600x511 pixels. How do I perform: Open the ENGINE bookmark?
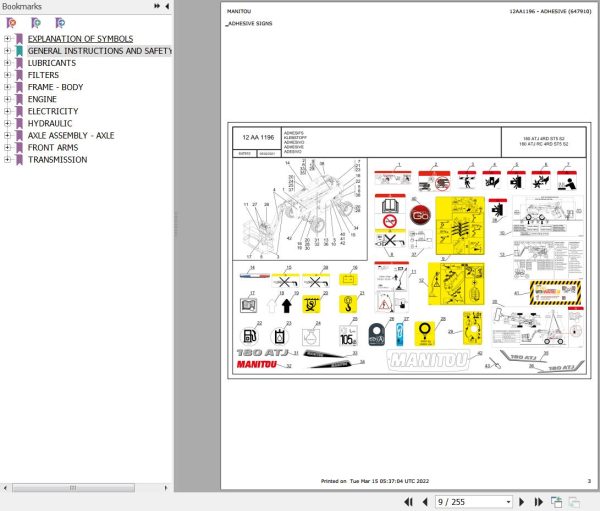tap(42, 99)
